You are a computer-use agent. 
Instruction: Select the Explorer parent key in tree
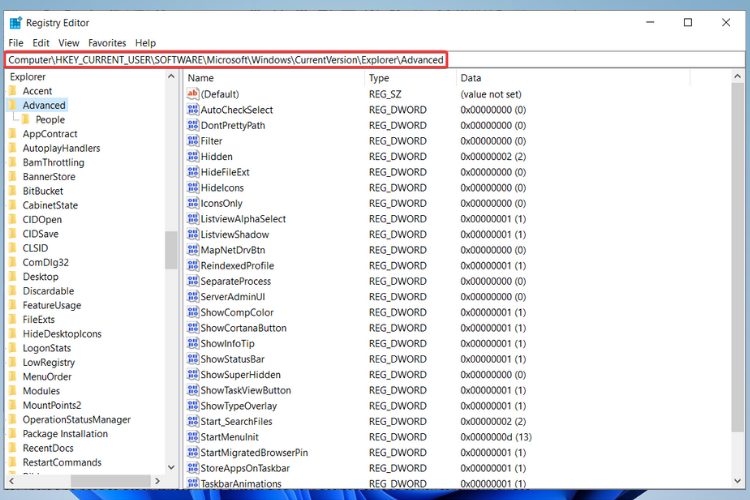[28, 77]
